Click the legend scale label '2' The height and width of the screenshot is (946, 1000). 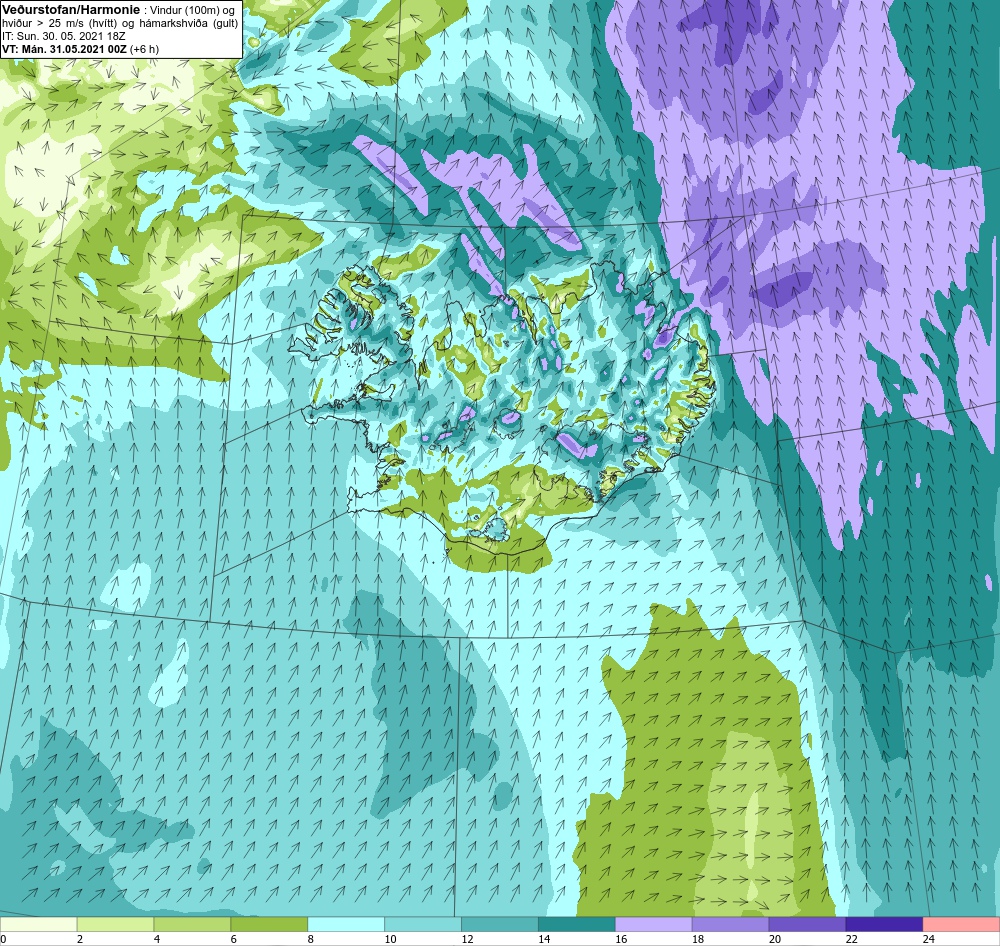(x=80, y=939)
